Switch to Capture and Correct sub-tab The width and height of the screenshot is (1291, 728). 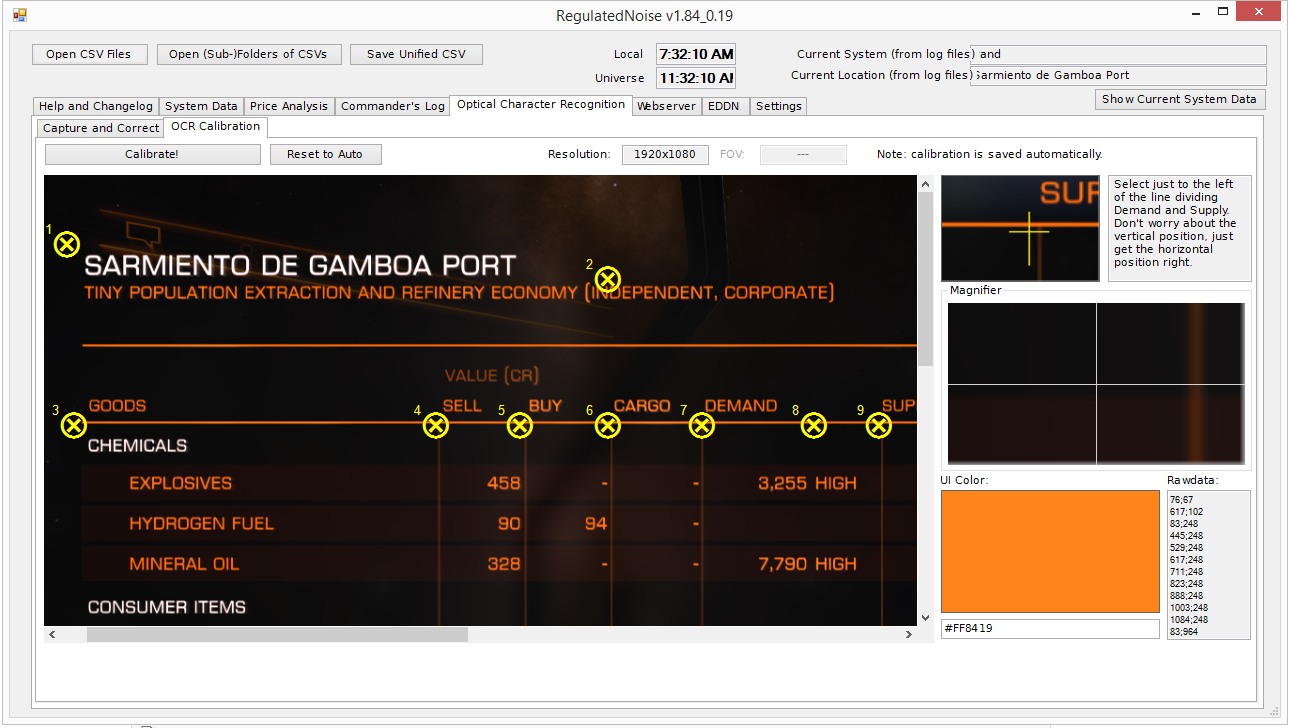[x=101, y=128]
